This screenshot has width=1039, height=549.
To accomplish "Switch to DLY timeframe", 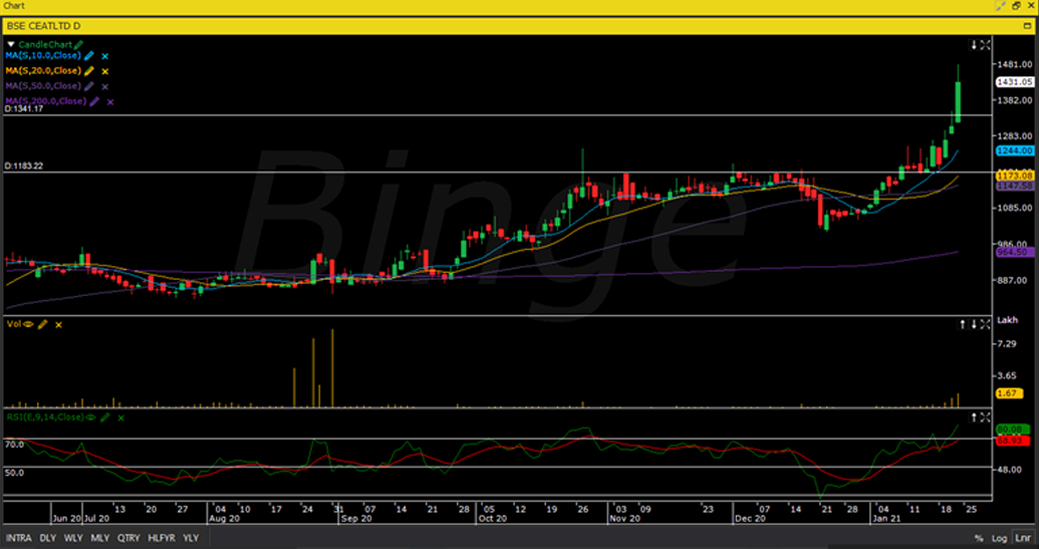I will [x=48, y=538].
